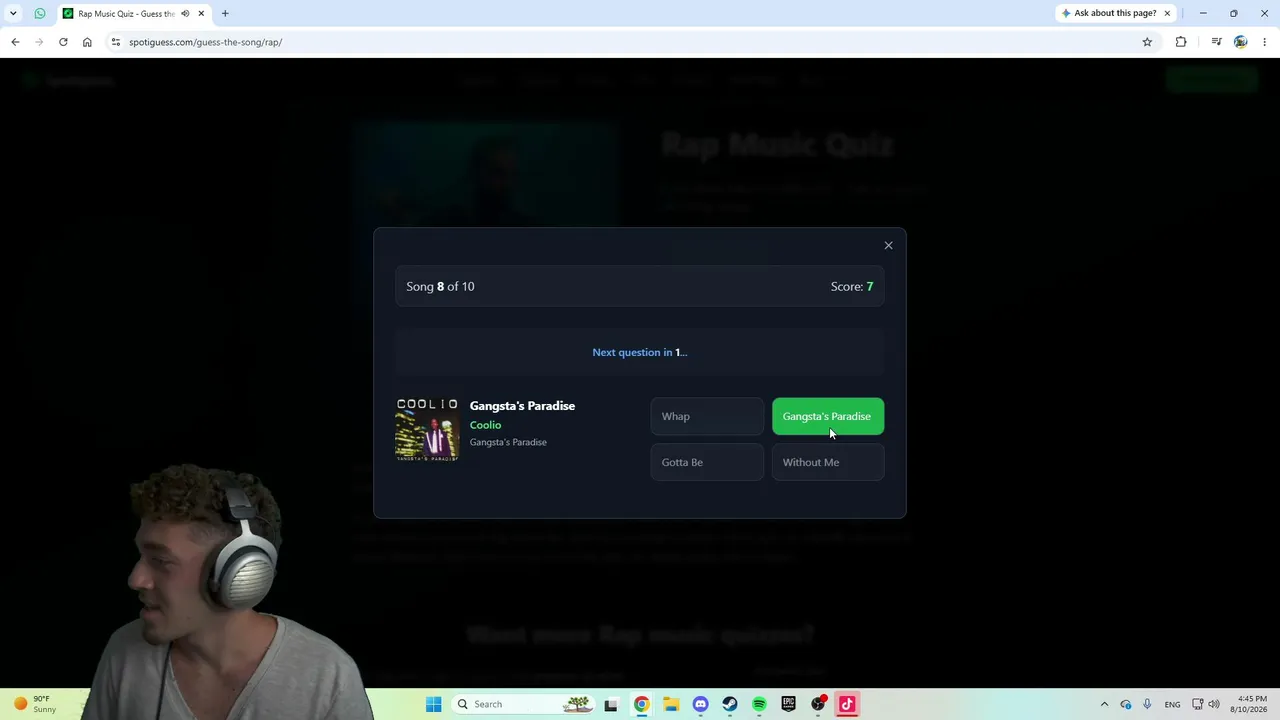The image size is (1280, 720).
Task: Click the cloud sync tray icon
Action: point(1126,704)
